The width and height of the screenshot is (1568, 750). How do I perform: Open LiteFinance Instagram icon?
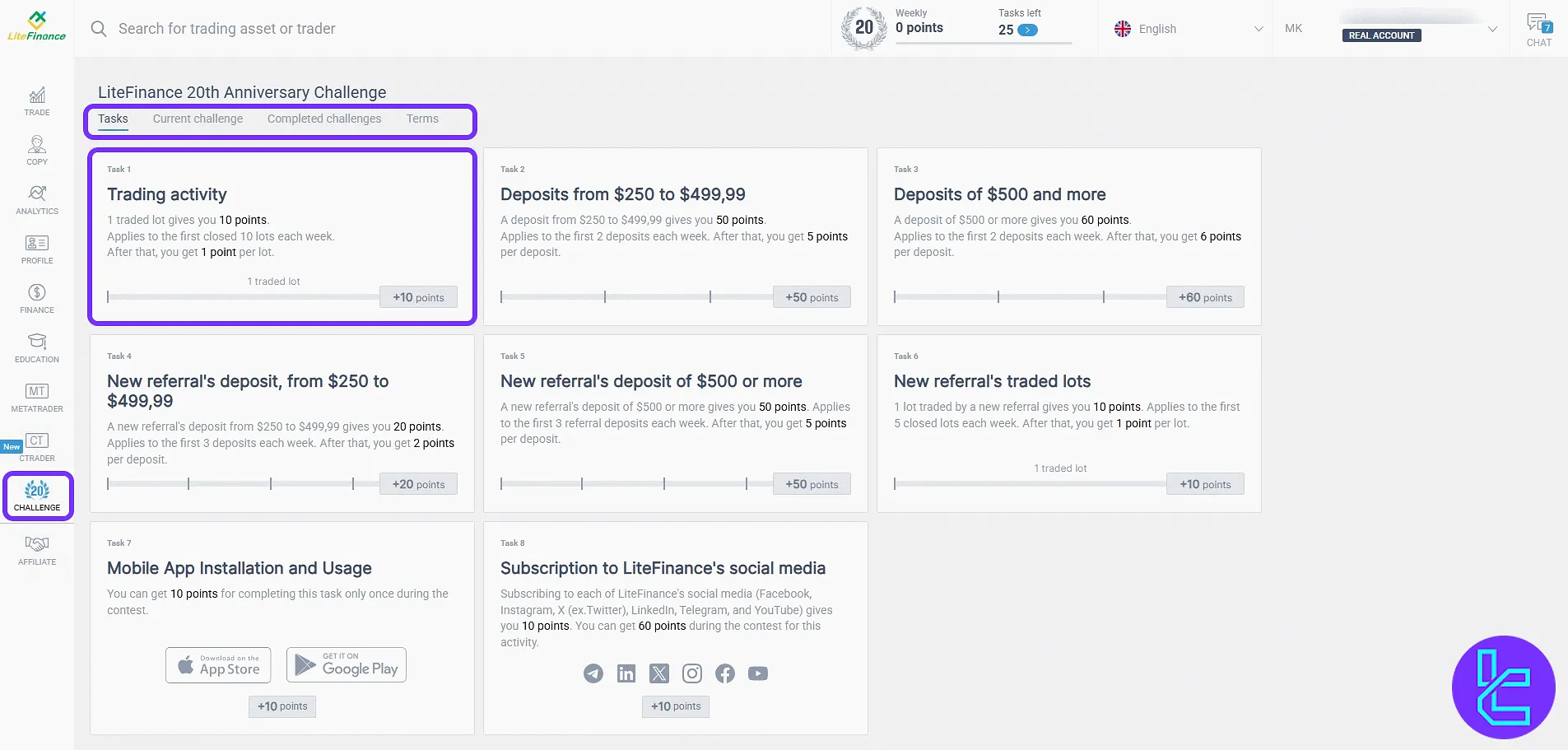click(x=692, y=673)
